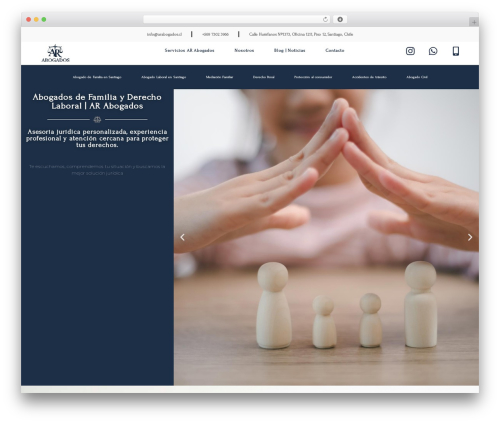Open the Accidentes de tránsito link

[369, 77]
